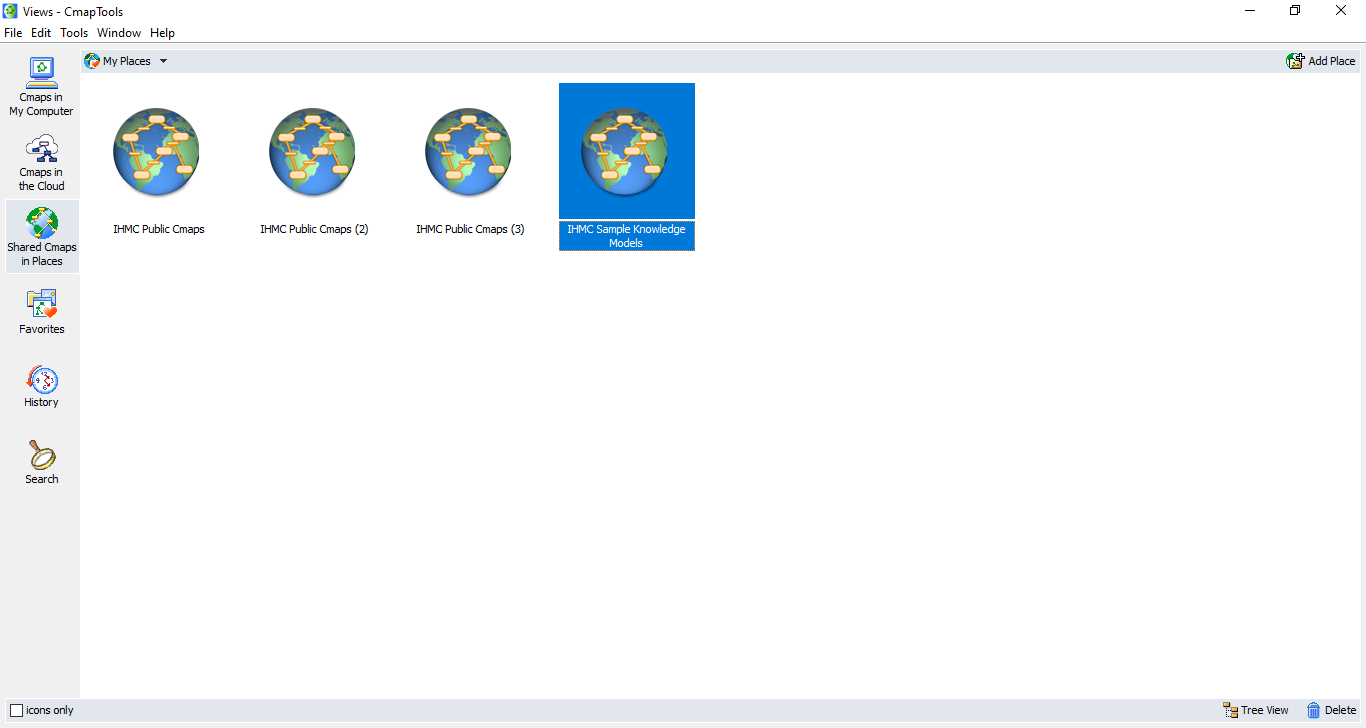Open the Window menu

coord(119,33)
